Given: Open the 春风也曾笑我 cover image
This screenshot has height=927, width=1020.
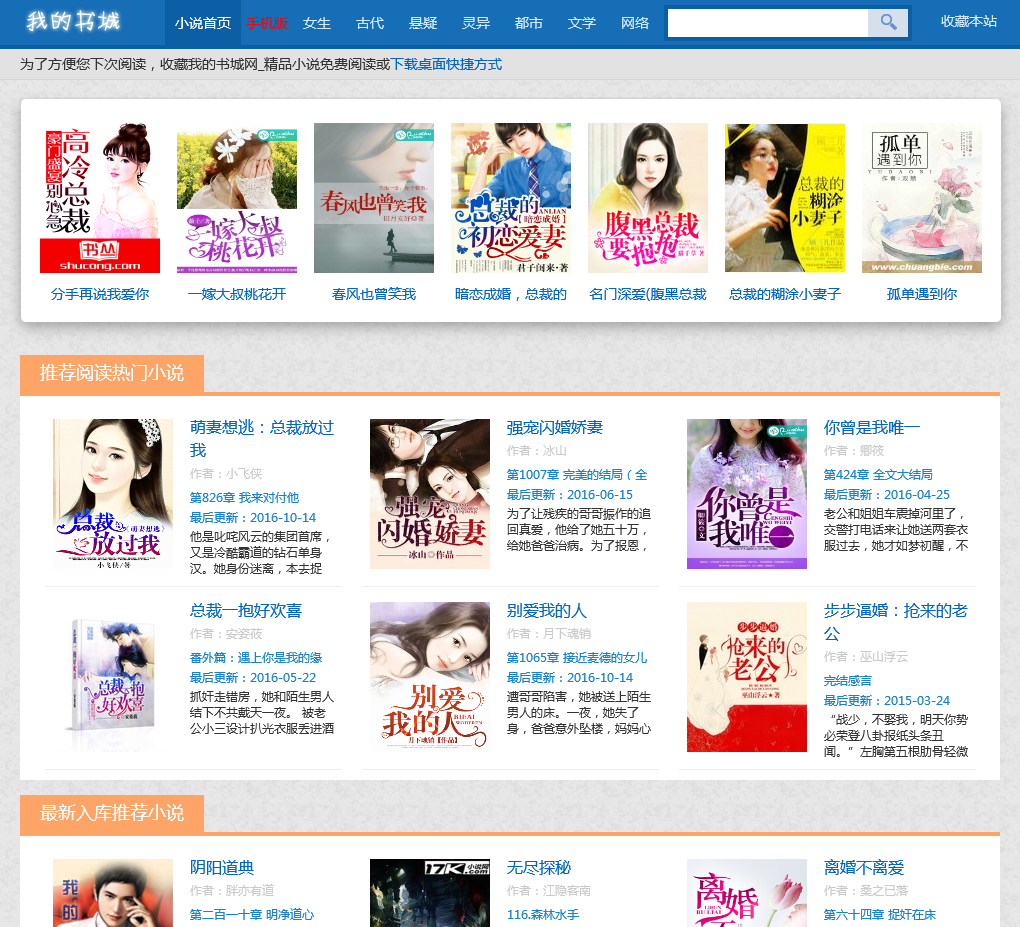Looking at the screenshot, I should pyautogui.click(x=374, y=198).
